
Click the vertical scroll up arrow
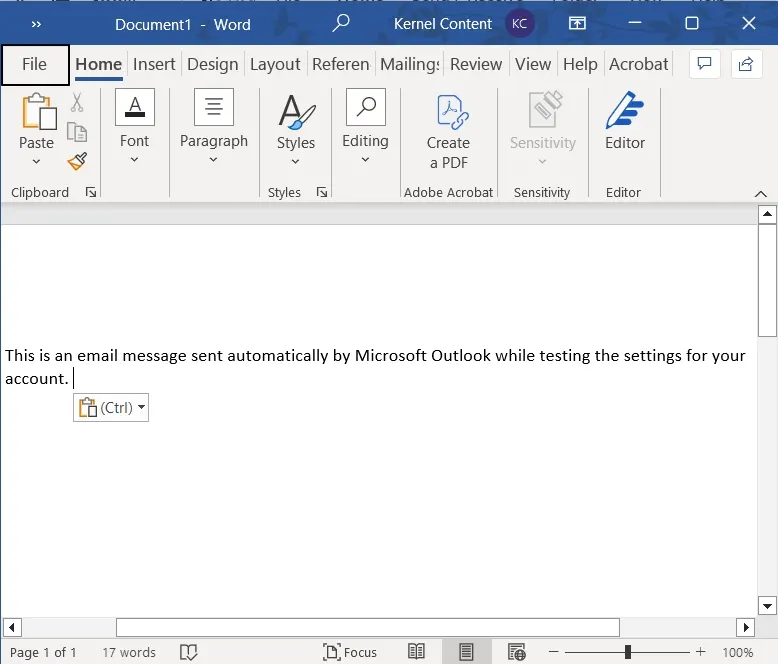coord(767,214)
